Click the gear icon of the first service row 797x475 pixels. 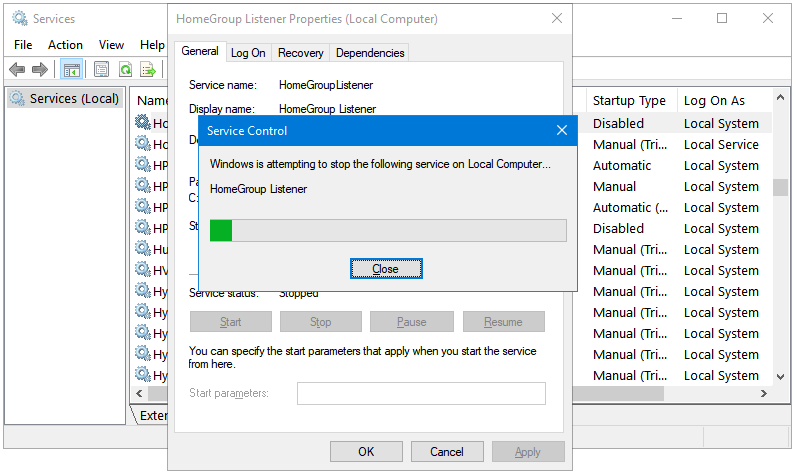(x=143, y=123)
